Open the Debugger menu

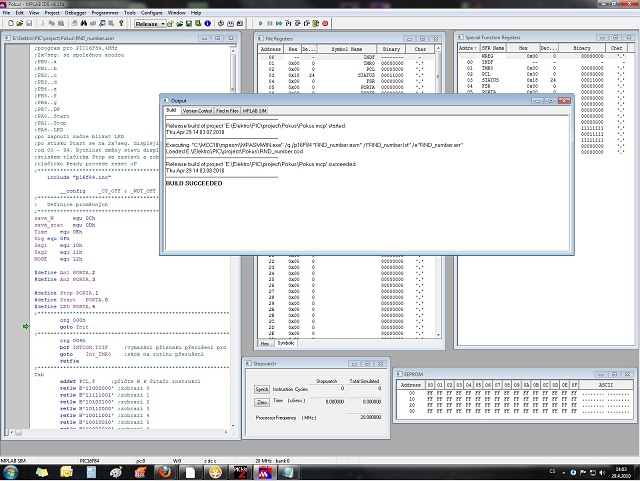(x=76, y=13)
